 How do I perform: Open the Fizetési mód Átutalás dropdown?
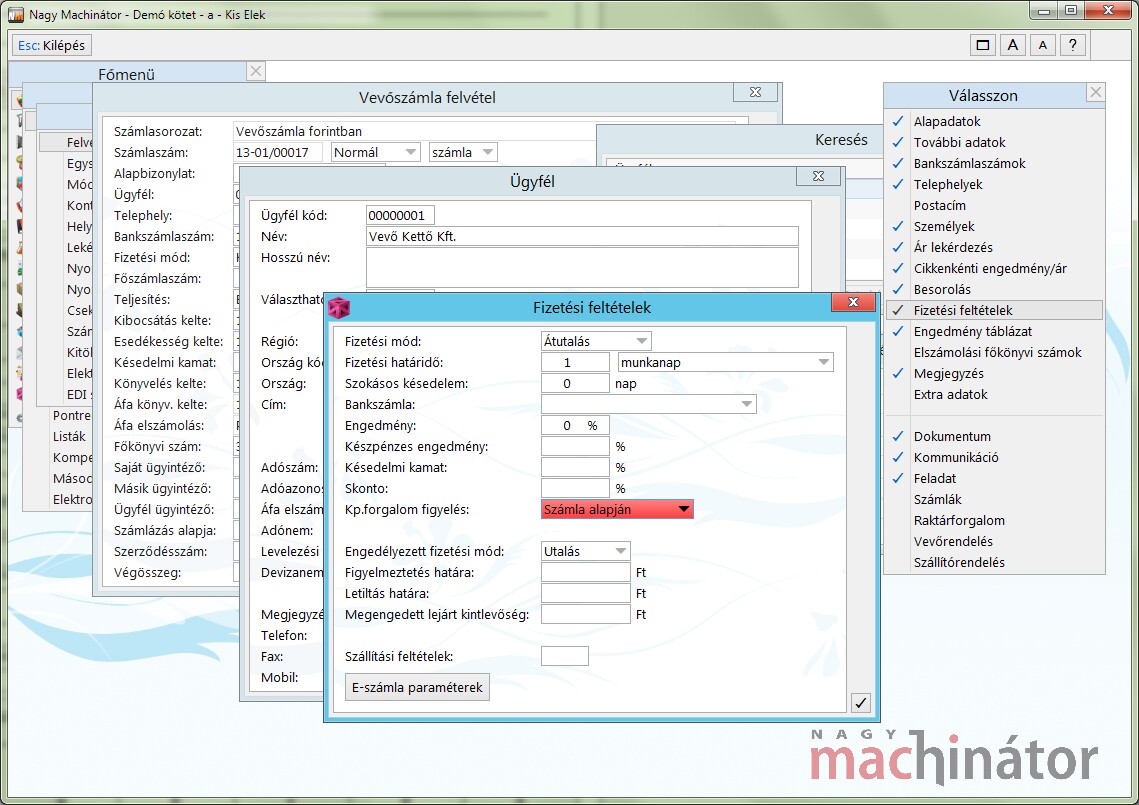(596, 341)
